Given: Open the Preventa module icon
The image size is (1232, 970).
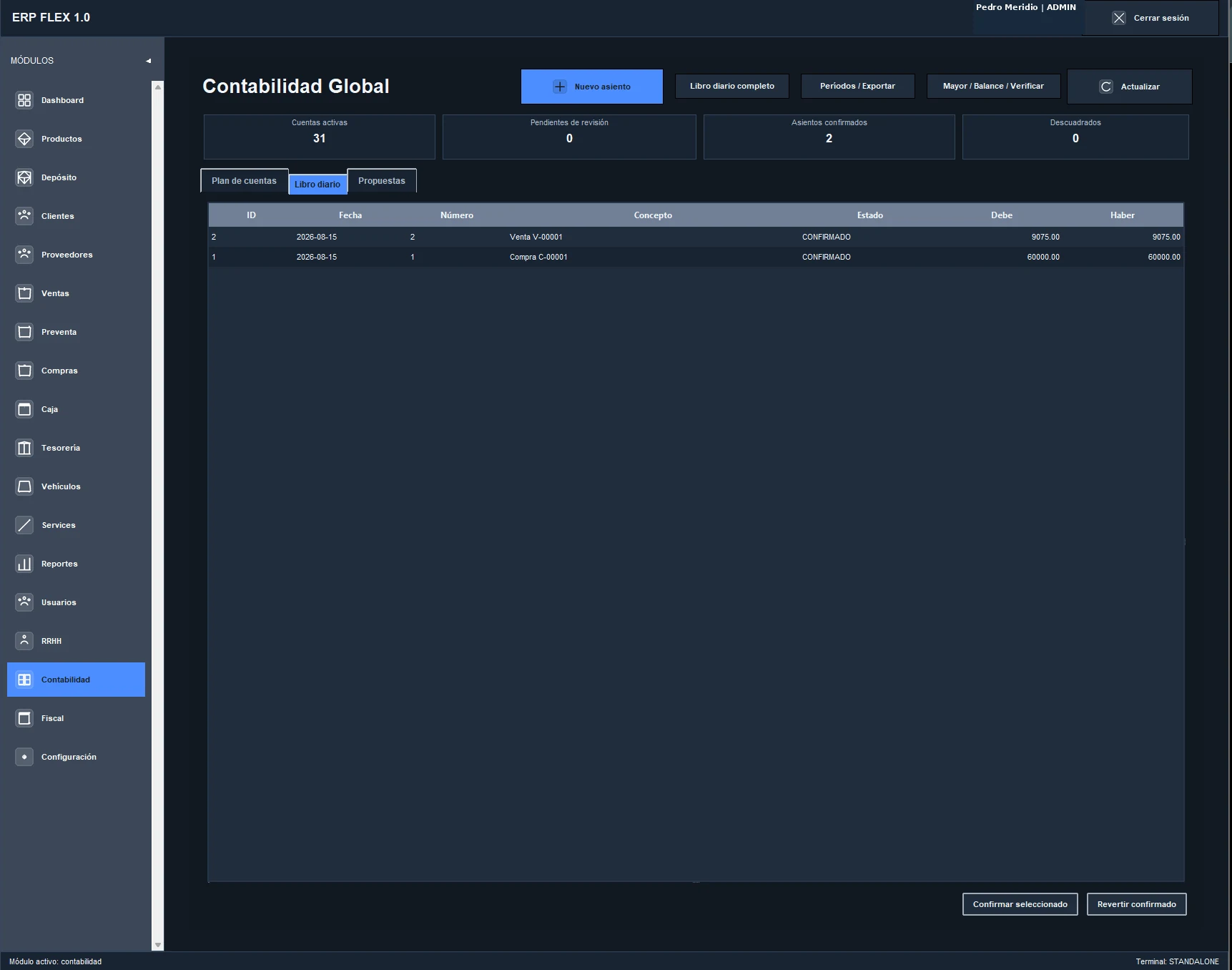Looking at the screenshot, I should point(24,332).
